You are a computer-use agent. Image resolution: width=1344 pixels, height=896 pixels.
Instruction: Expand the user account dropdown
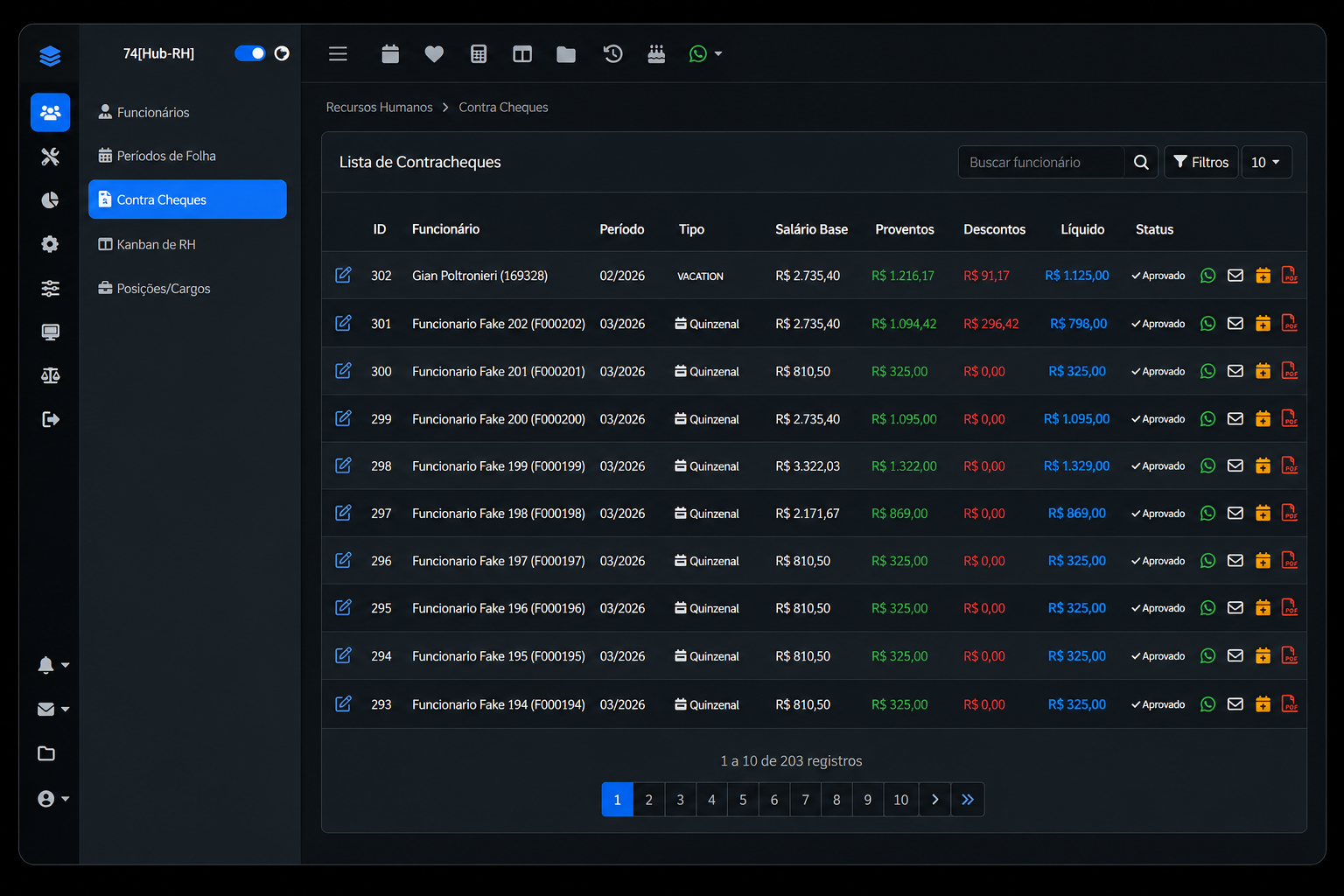53,798
